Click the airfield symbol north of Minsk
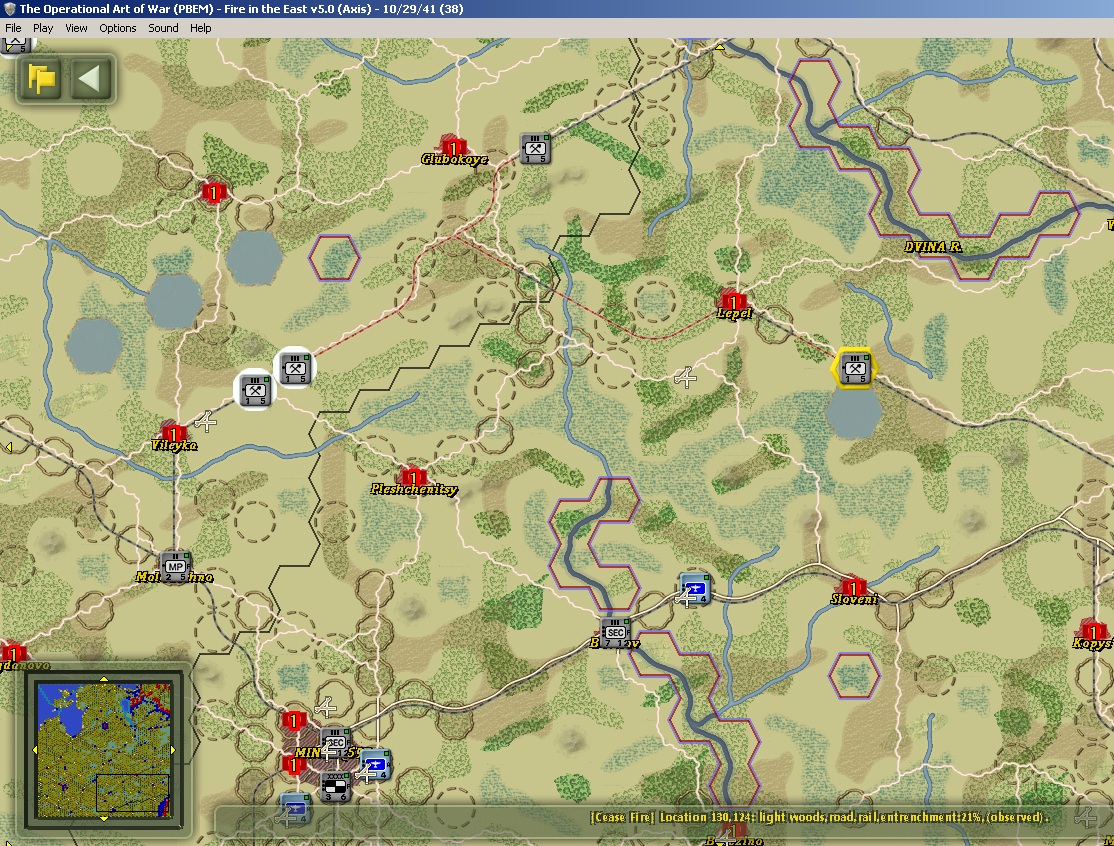The width and height of the screenshot is (1114, 846). tap(325, 707)
